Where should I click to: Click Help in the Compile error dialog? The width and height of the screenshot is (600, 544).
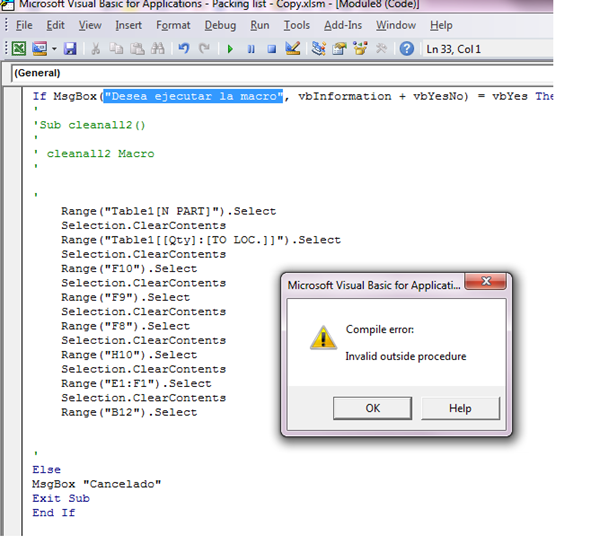pyautogui.click(x=460, y=408)
